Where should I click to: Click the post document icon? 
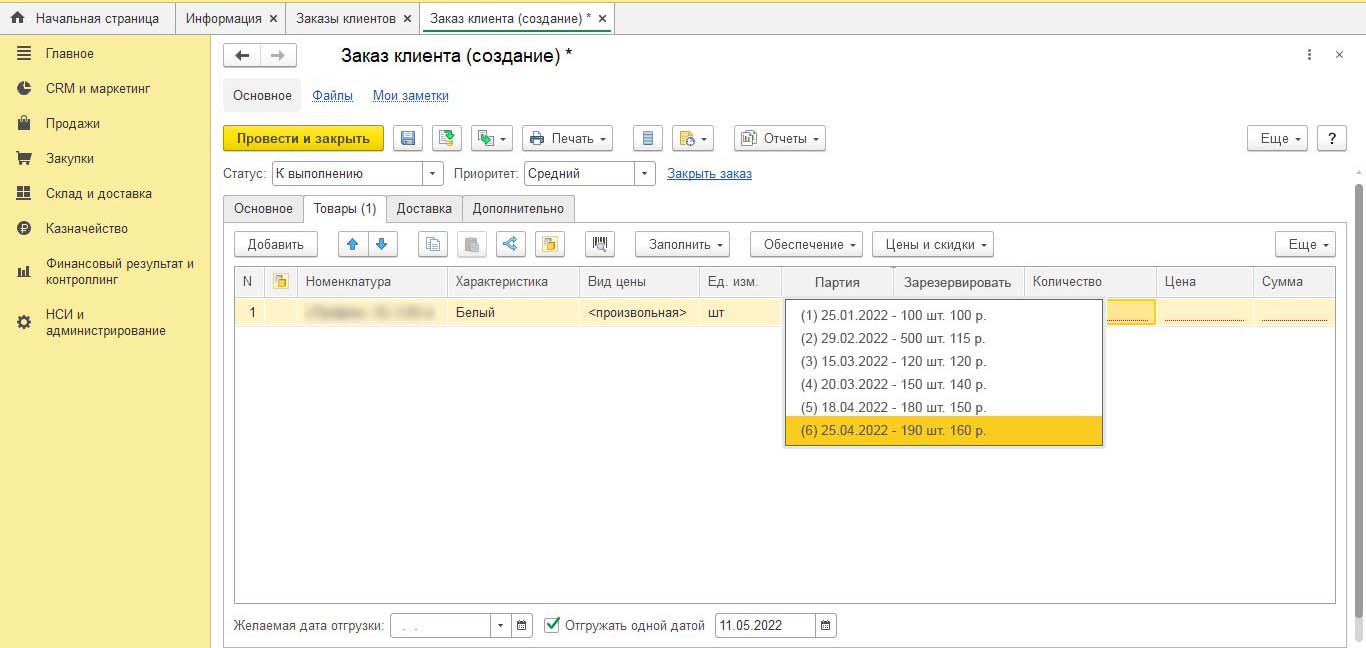pos(447,139)
